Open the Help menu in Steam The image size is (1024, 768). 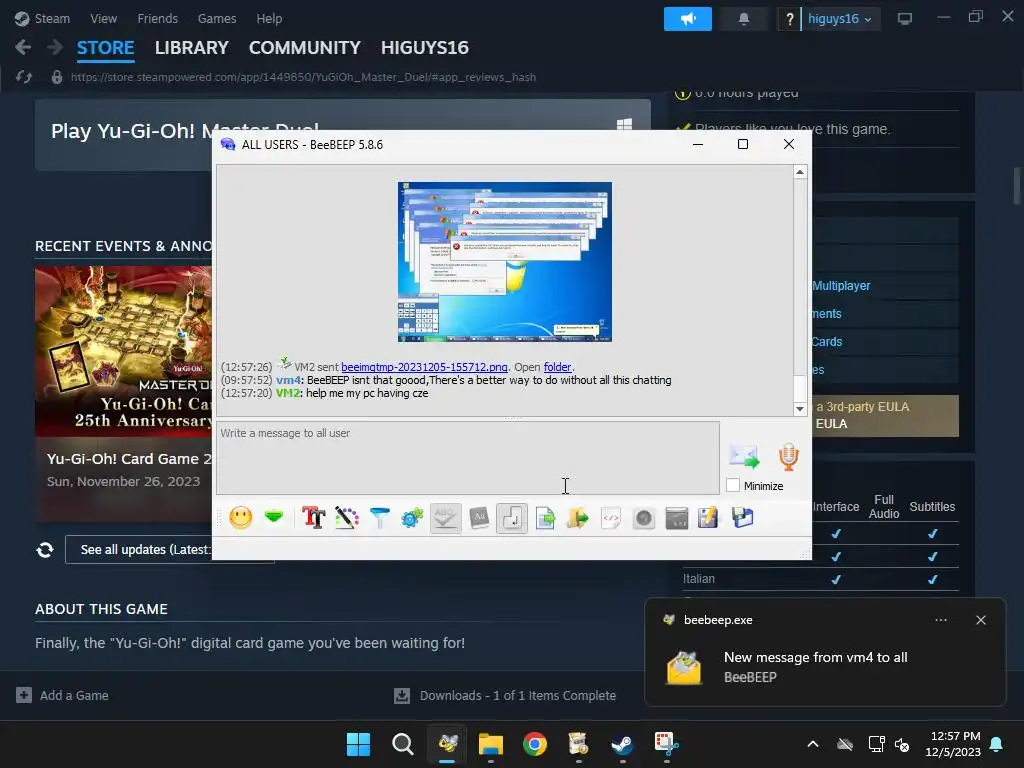[269, 18]
